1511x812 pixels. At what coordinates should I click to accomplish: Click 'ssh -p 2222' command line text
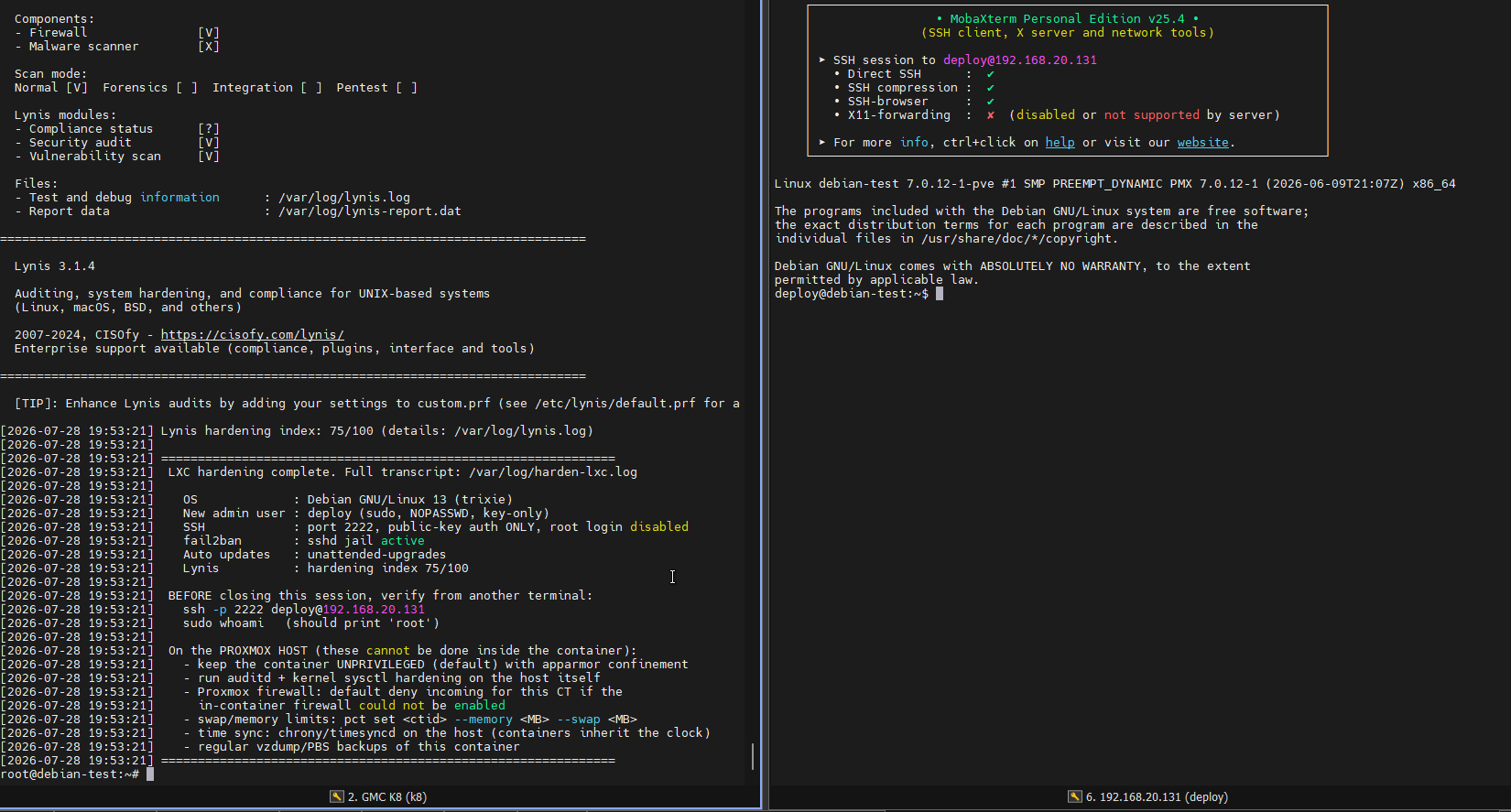pyautogui.click(x=223, y=609)
